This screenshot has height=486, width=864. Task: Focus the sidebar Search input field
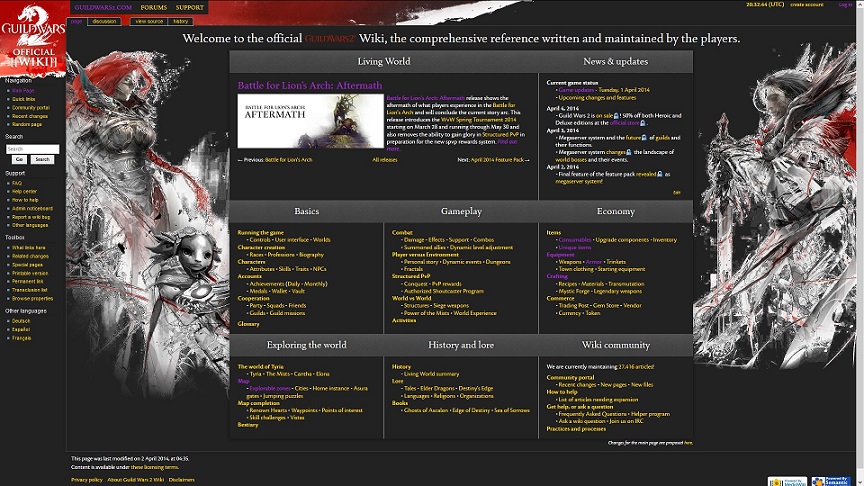[33, 149]
